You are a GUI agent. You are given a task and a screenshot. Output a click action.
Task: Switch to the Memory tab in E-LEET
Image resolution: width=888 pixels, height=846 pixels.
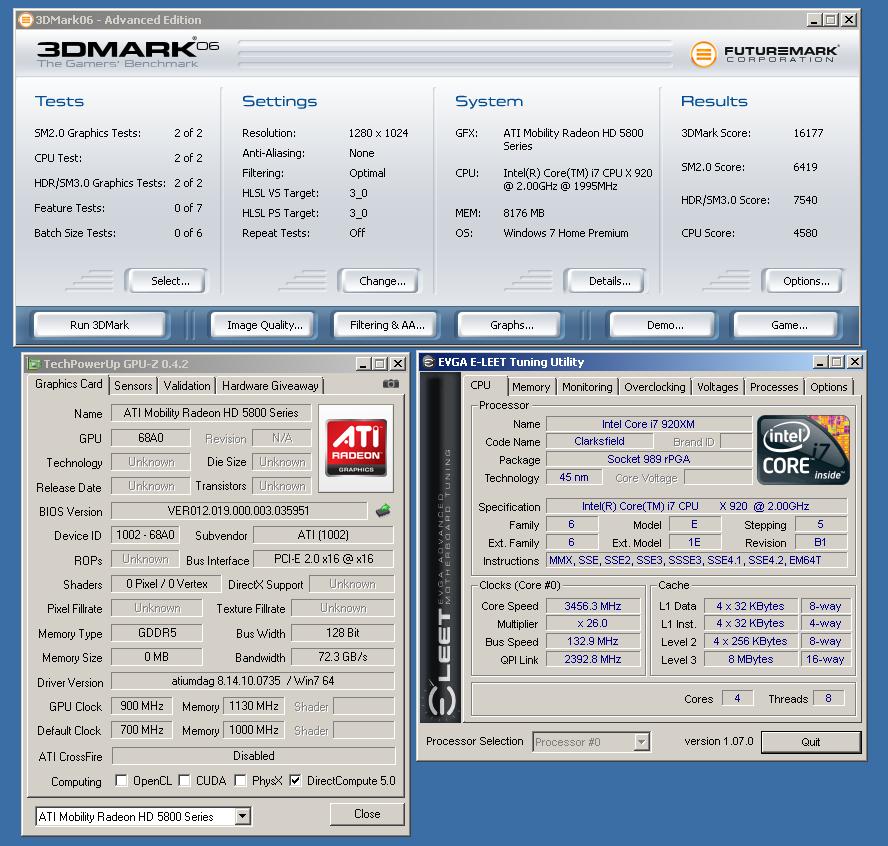(531, 387)
